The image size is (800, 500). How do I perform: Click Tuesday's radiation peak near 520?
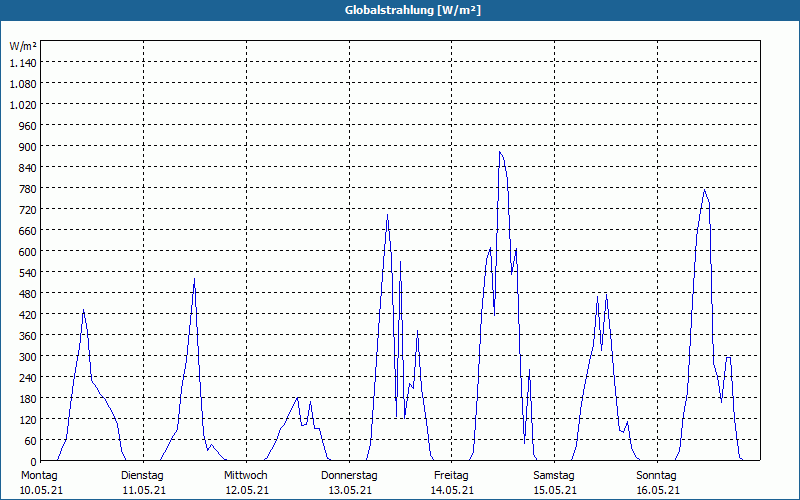click(194, 279)
